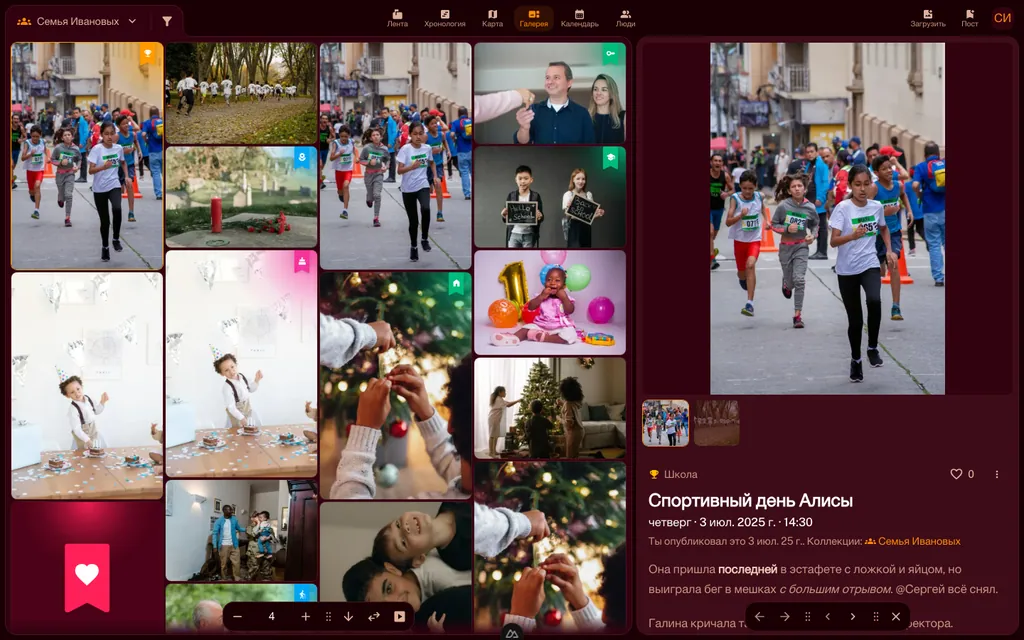
Task: Click the graduation cap badge on school photo
Action: tap(610, 157)
